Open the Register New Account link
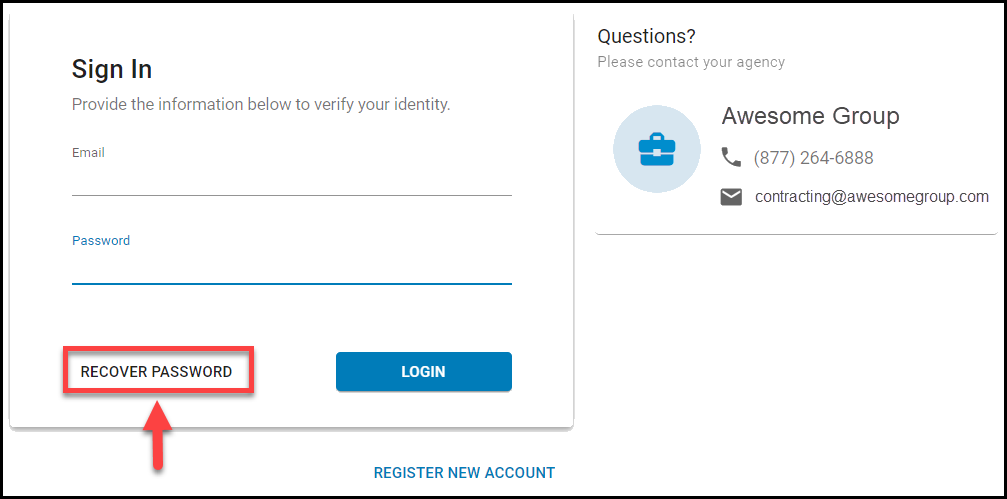The height and width of the screenshot is (499, 1007). (464, 473)
